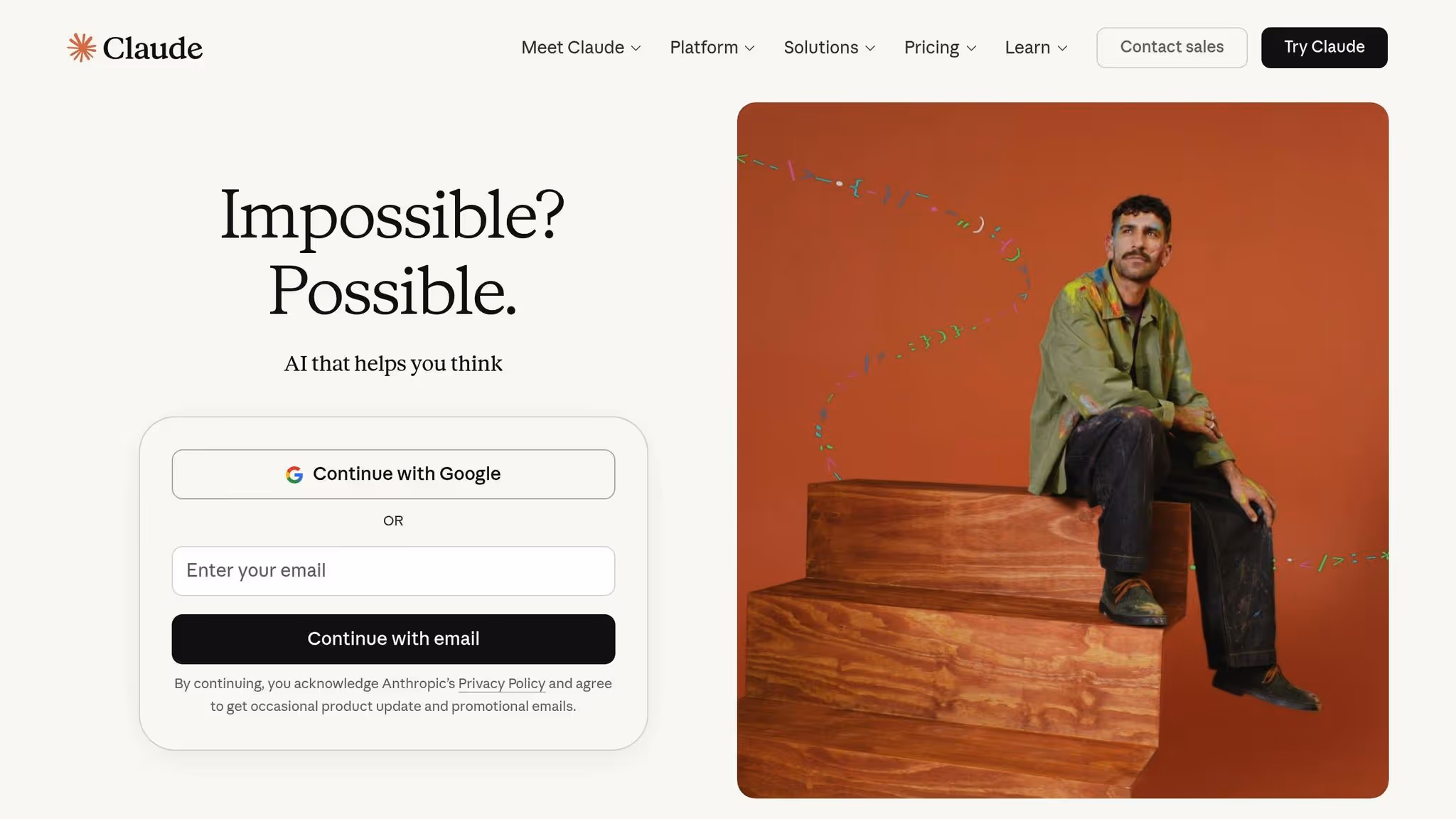Open the Privacy Policy link

(501, 683)
